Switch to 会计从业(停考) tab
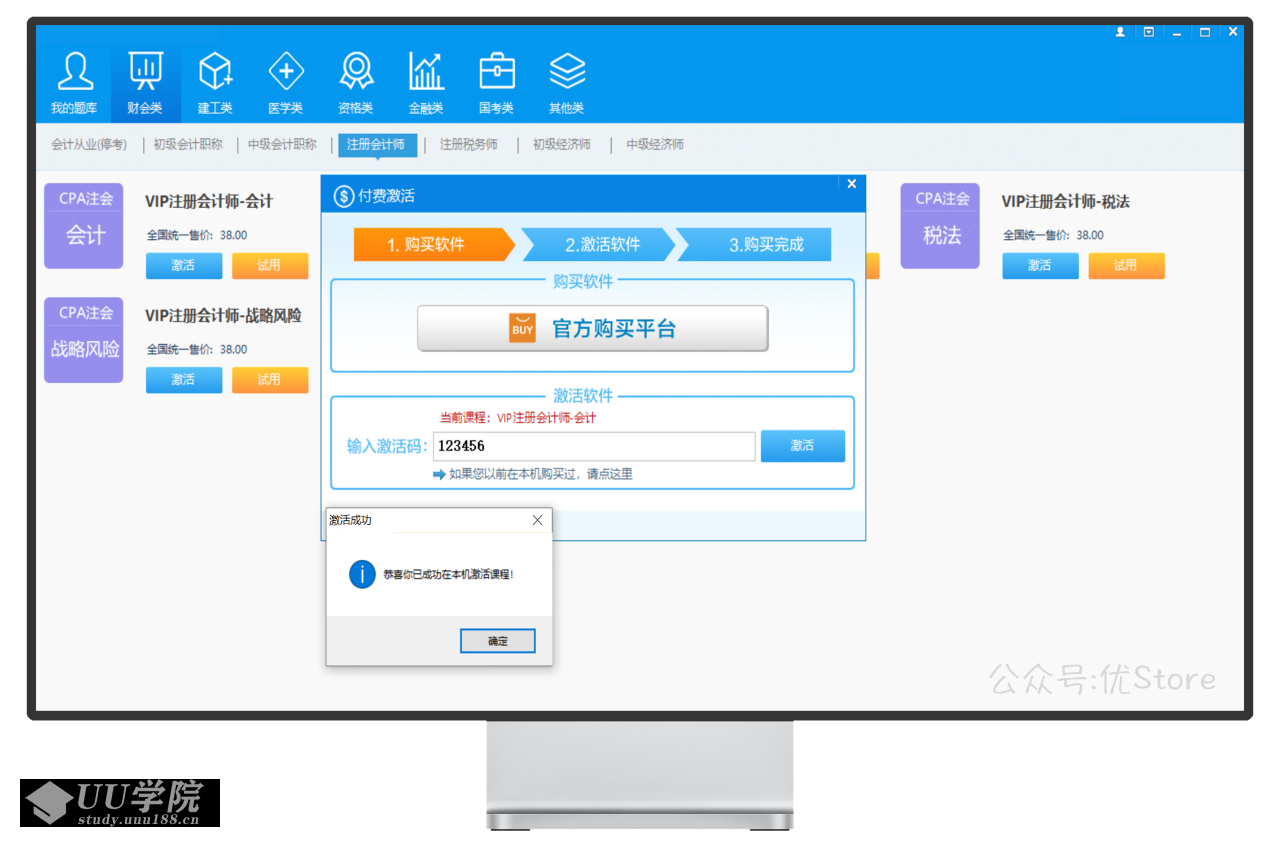 click(89, 144)
